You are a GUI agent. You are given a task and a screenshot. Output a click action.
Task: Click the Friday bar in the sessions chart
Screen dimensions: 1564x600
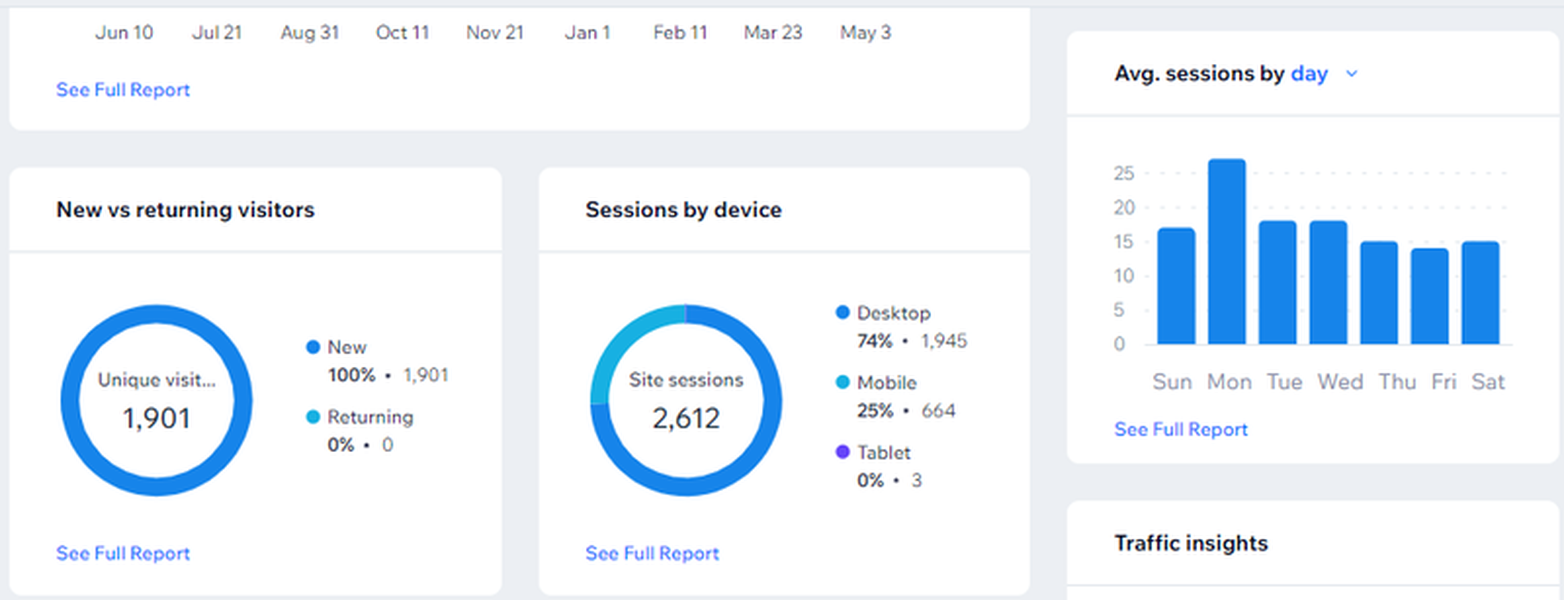coord(1430,296)
